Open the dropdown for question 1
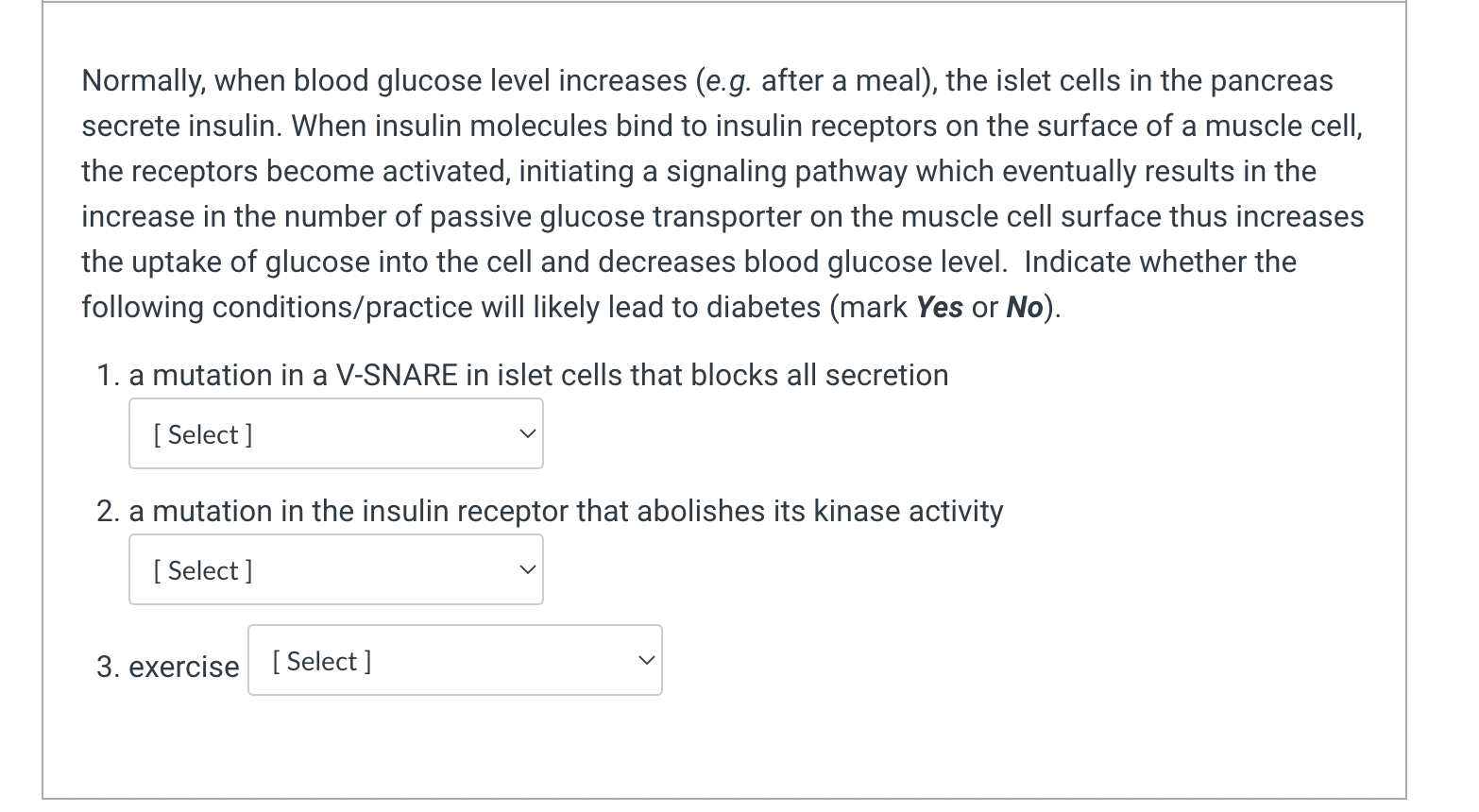This screenshot has width=1479, height=812. coord(335,433)
